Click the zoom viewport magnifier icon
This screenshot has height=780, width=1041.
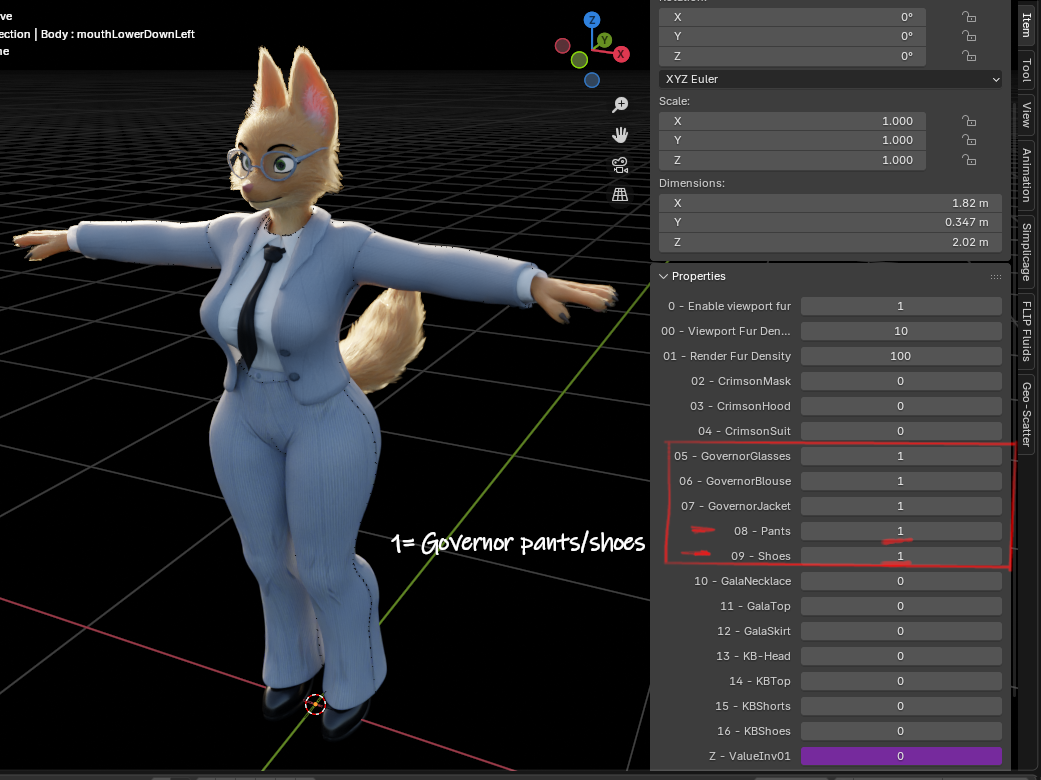click(x=620, y=104)
